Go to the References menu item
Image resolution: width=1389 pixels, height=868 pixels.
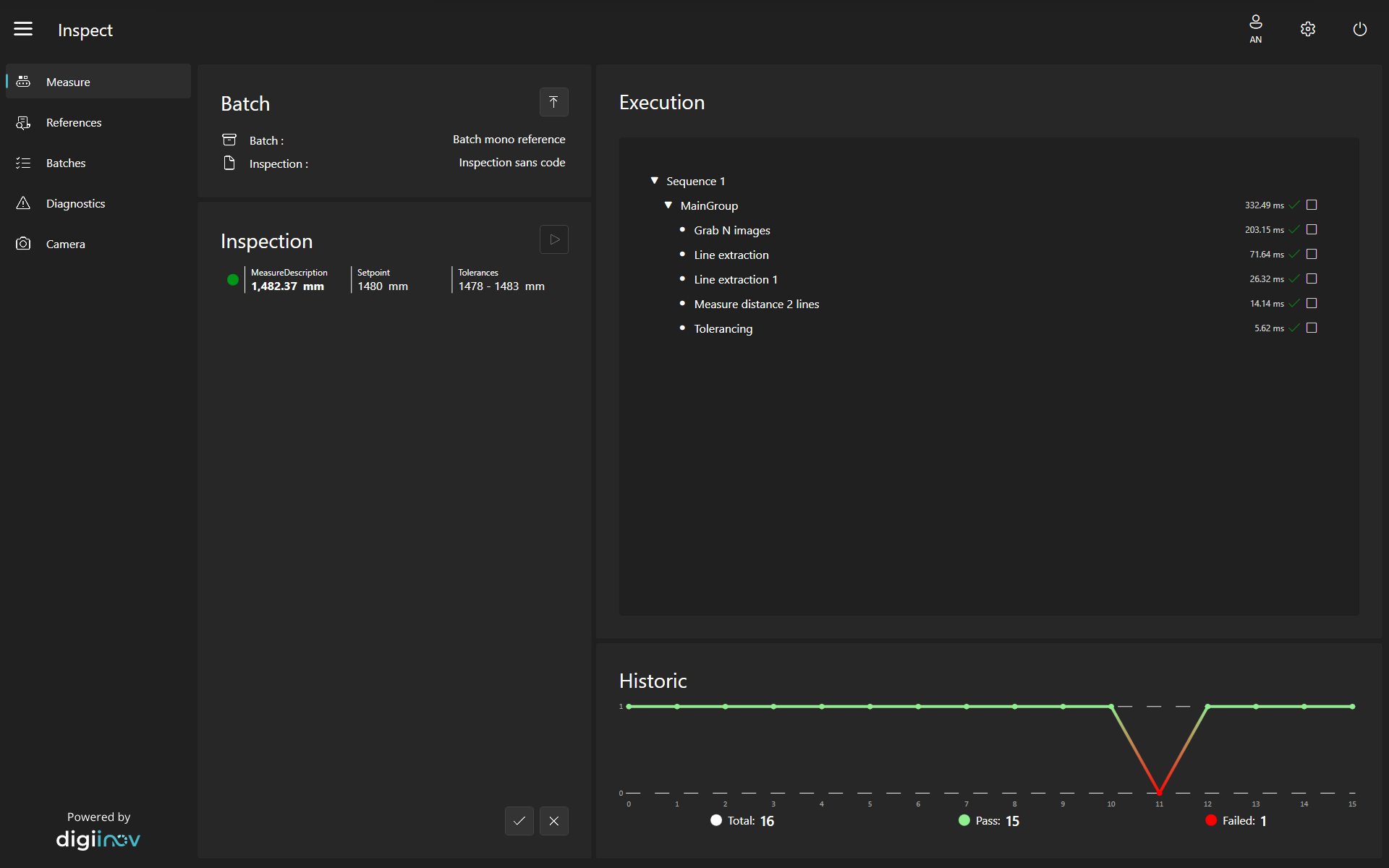pyautogui.click(x=73, y=122)
